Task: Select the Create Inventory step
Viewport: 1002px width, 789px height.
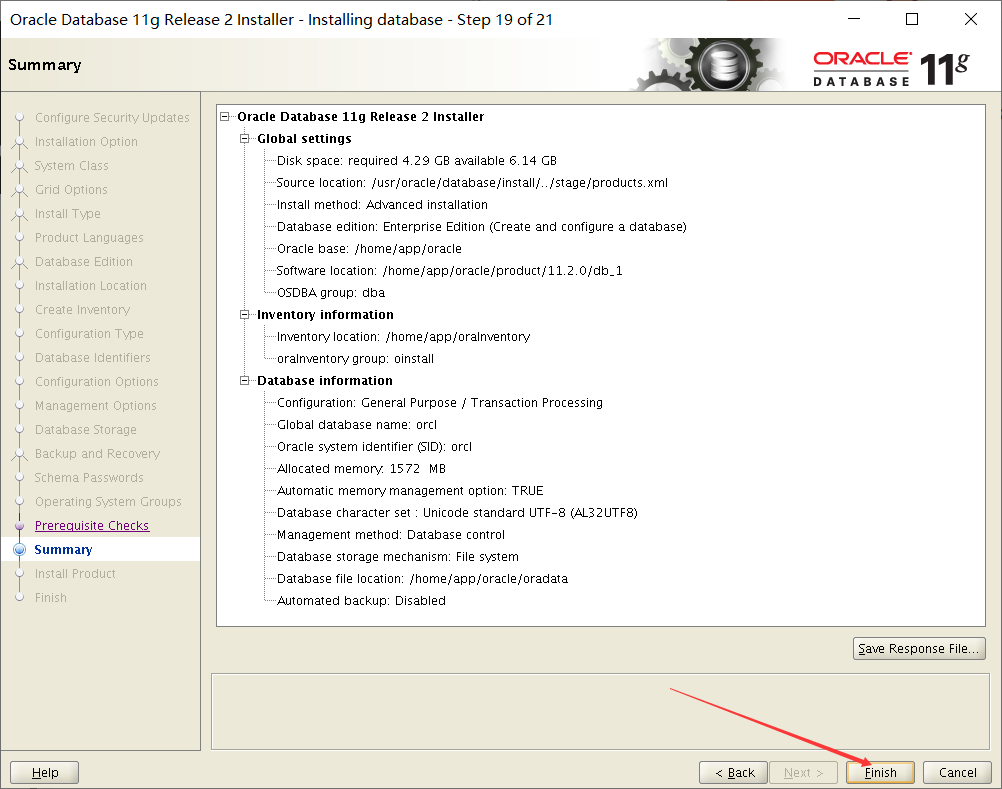Action: tap(82, 309)
